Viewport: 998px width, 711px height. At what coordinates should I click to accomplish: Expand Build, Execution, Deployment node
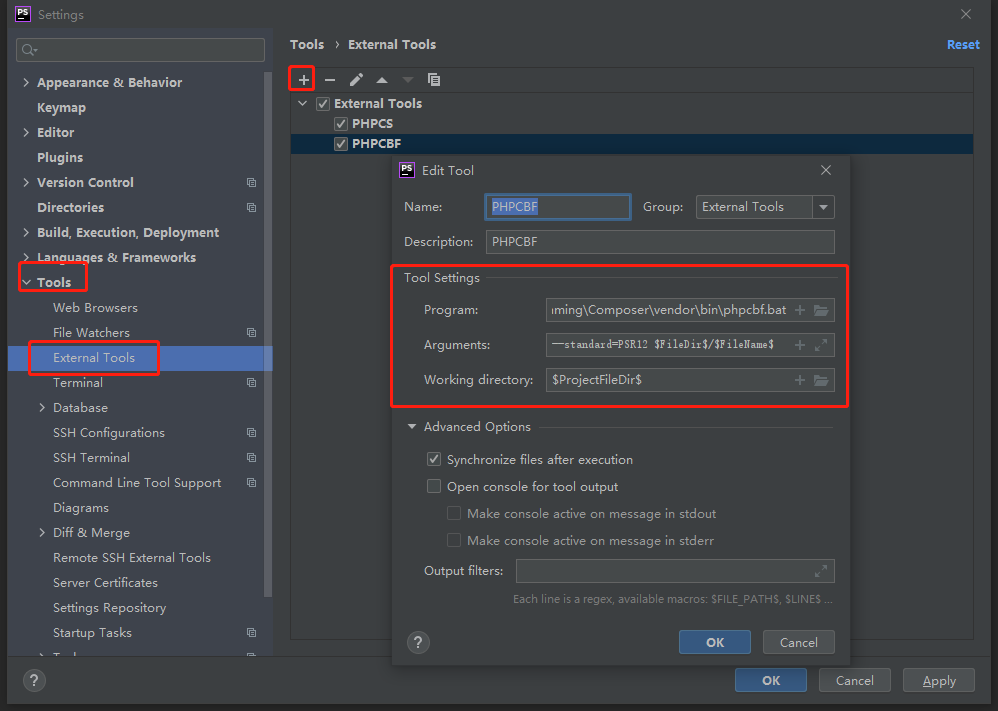point(26,232)
